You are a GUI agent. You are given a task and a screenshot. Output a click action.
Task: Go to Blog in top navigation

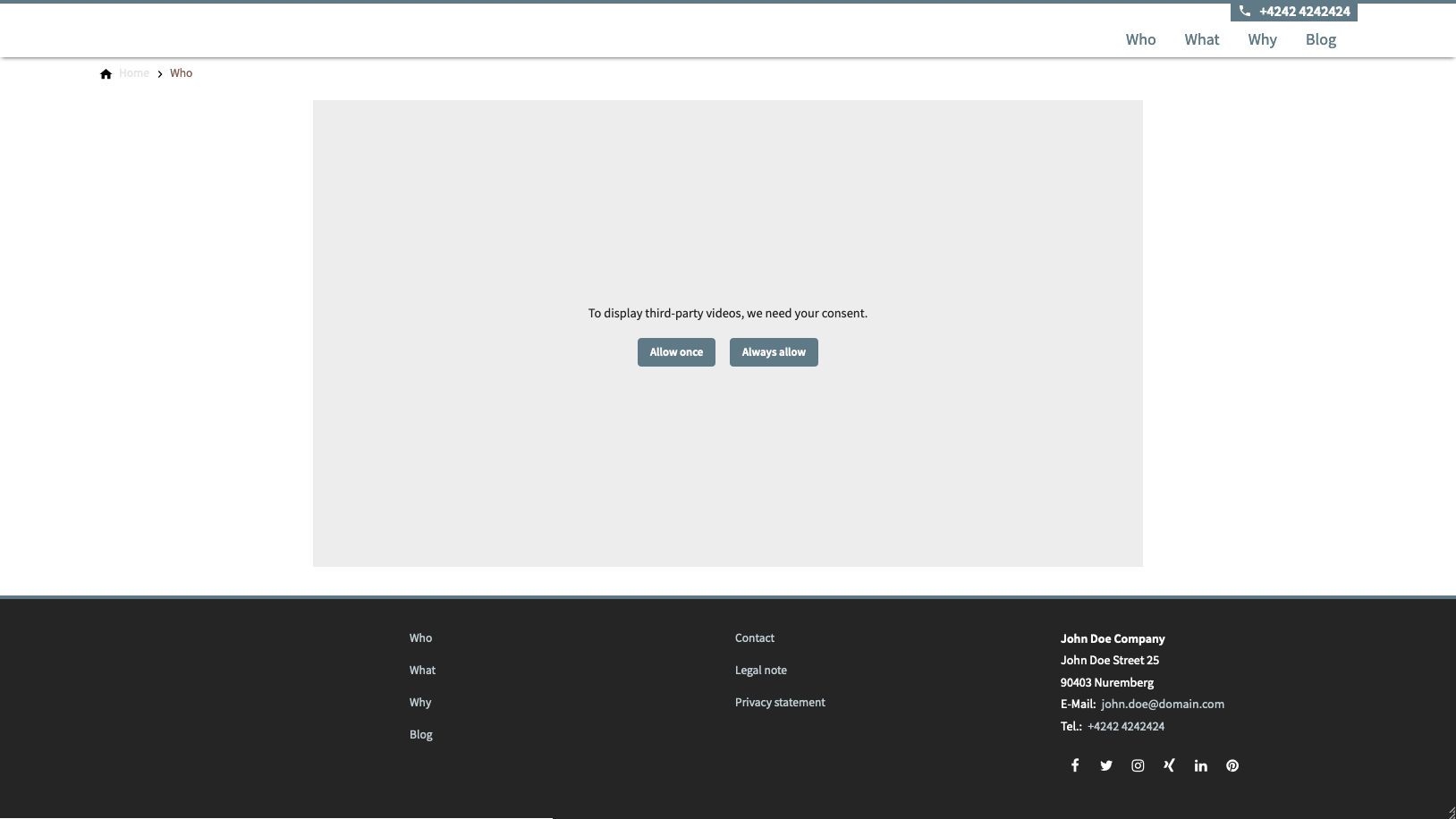[1320, 39]
